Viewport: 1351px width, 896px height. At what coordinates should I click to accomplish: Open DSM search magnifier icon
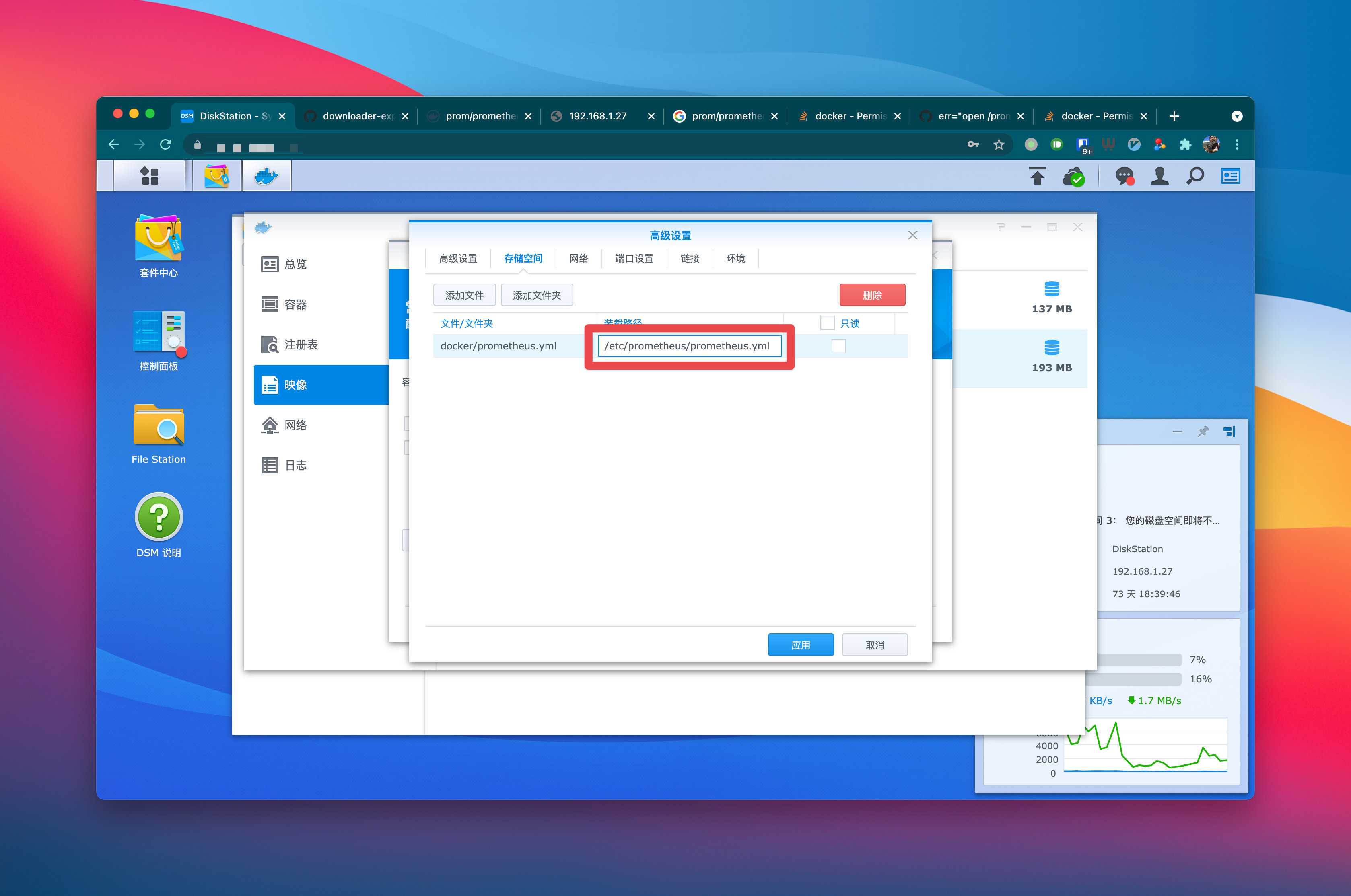pyautogui.click(x=1195, y=176)
